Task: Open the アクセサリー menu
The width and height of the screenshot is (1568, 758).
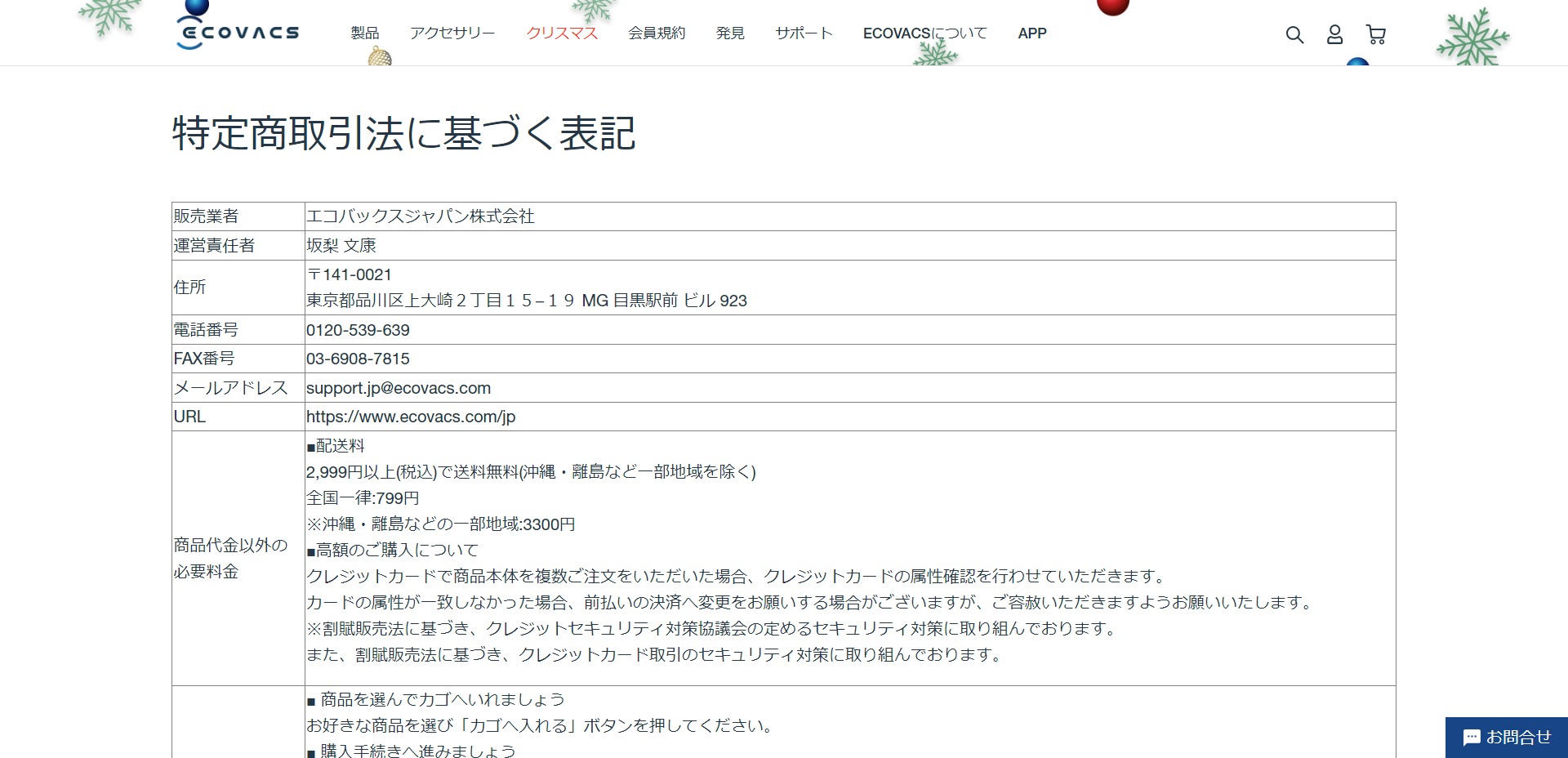Action: coord(452,33)
